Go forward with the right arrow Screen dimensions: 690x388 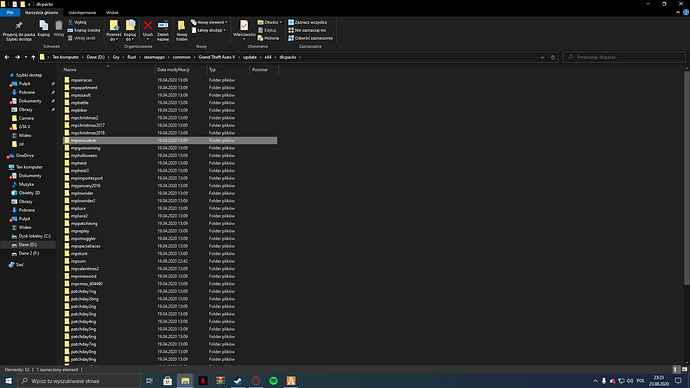[17, 57]
